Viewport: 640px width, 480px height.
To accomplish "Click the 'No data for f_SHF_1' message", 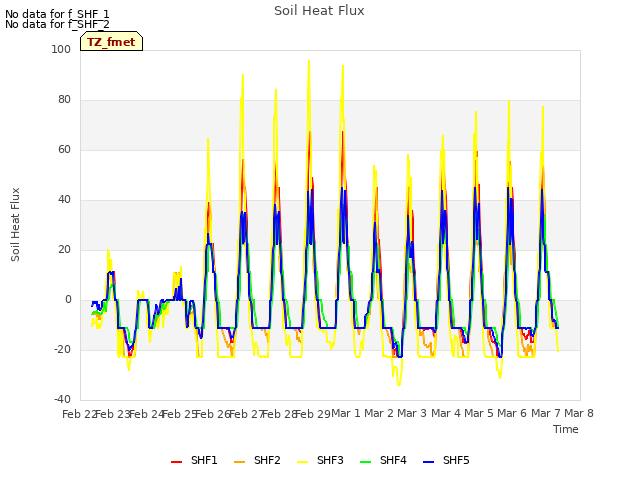I will point(57,14).
